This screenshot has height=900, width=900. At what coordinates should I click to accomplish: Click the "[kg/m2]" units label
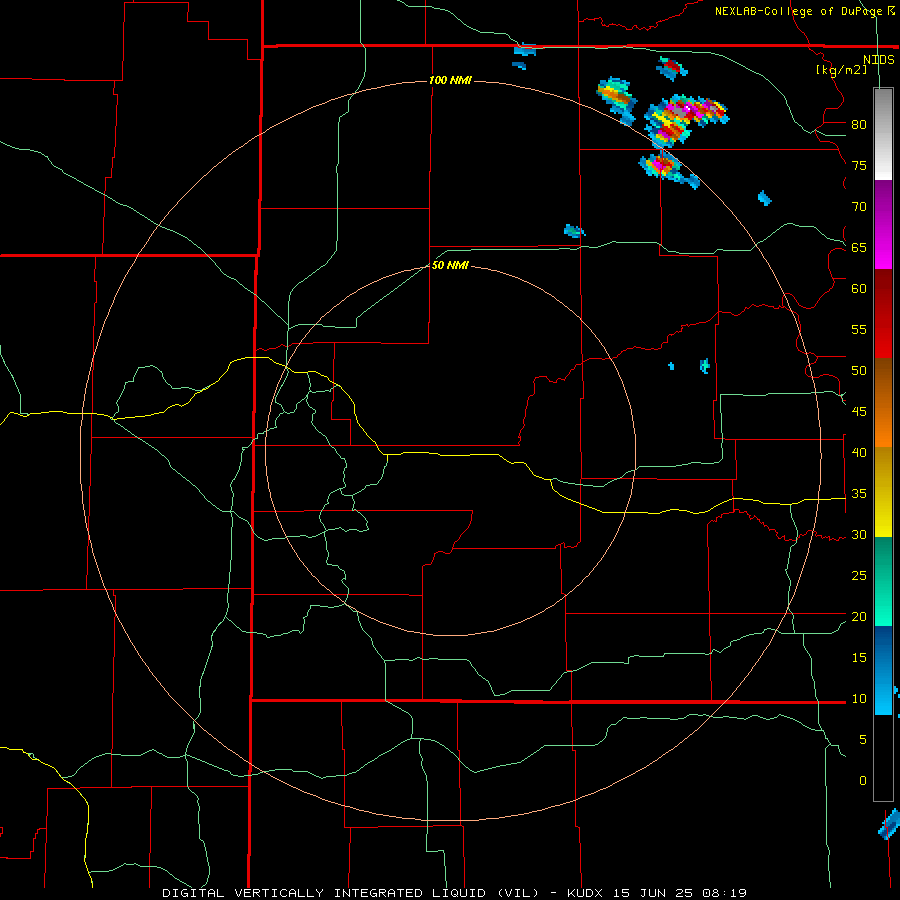841,70
